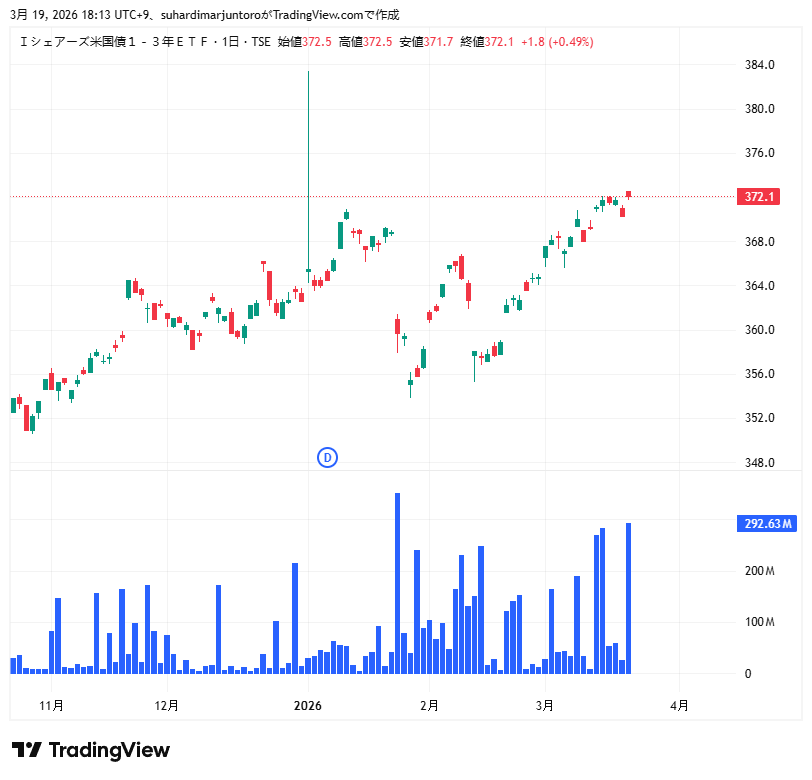Image resolution: width=812 pixels, height=780 pixels.
Task: Click the 安値 371.7 low value
Action: (426, 42)
